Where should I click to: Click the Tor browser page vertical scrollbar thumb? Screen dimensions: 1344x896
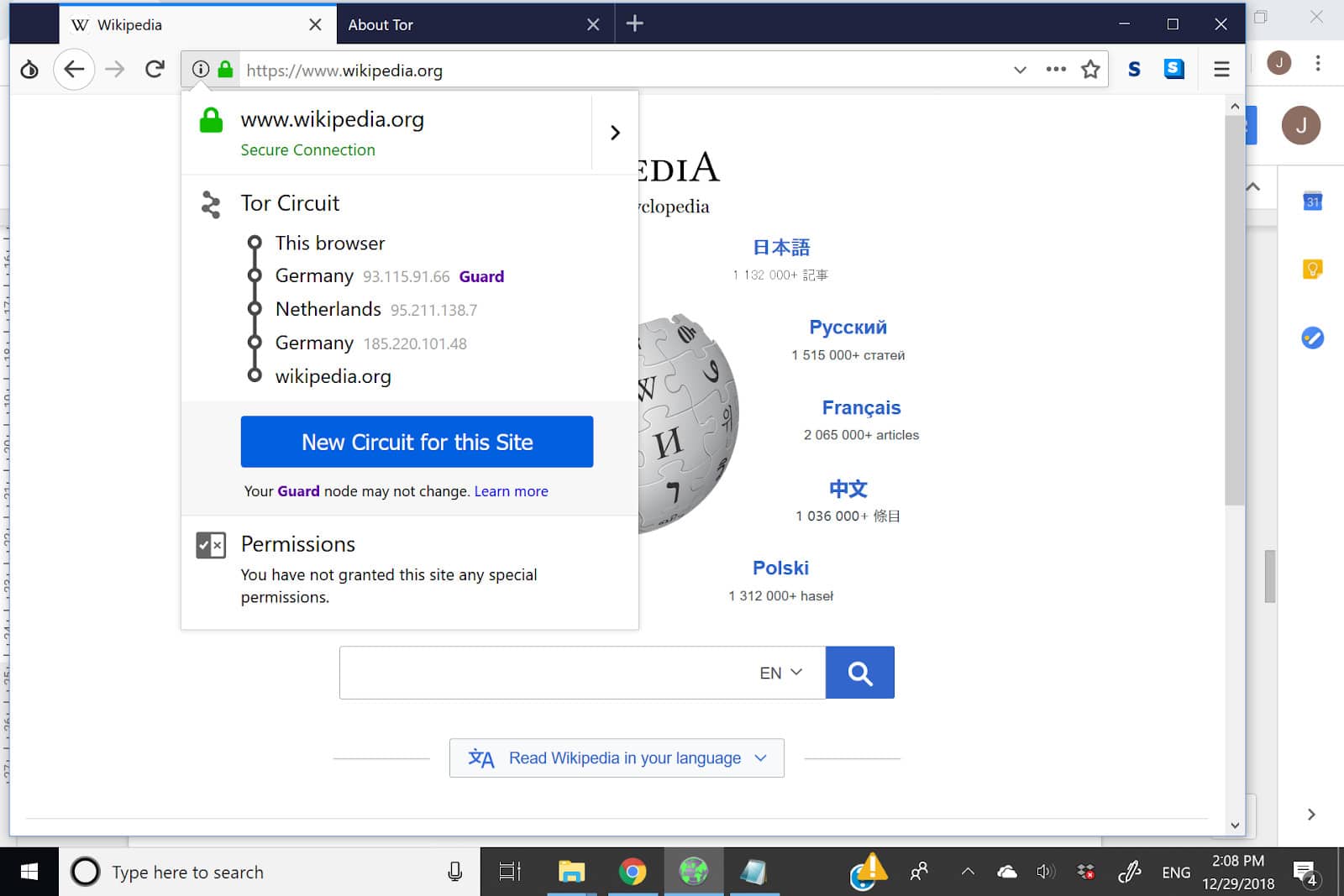1234,311
